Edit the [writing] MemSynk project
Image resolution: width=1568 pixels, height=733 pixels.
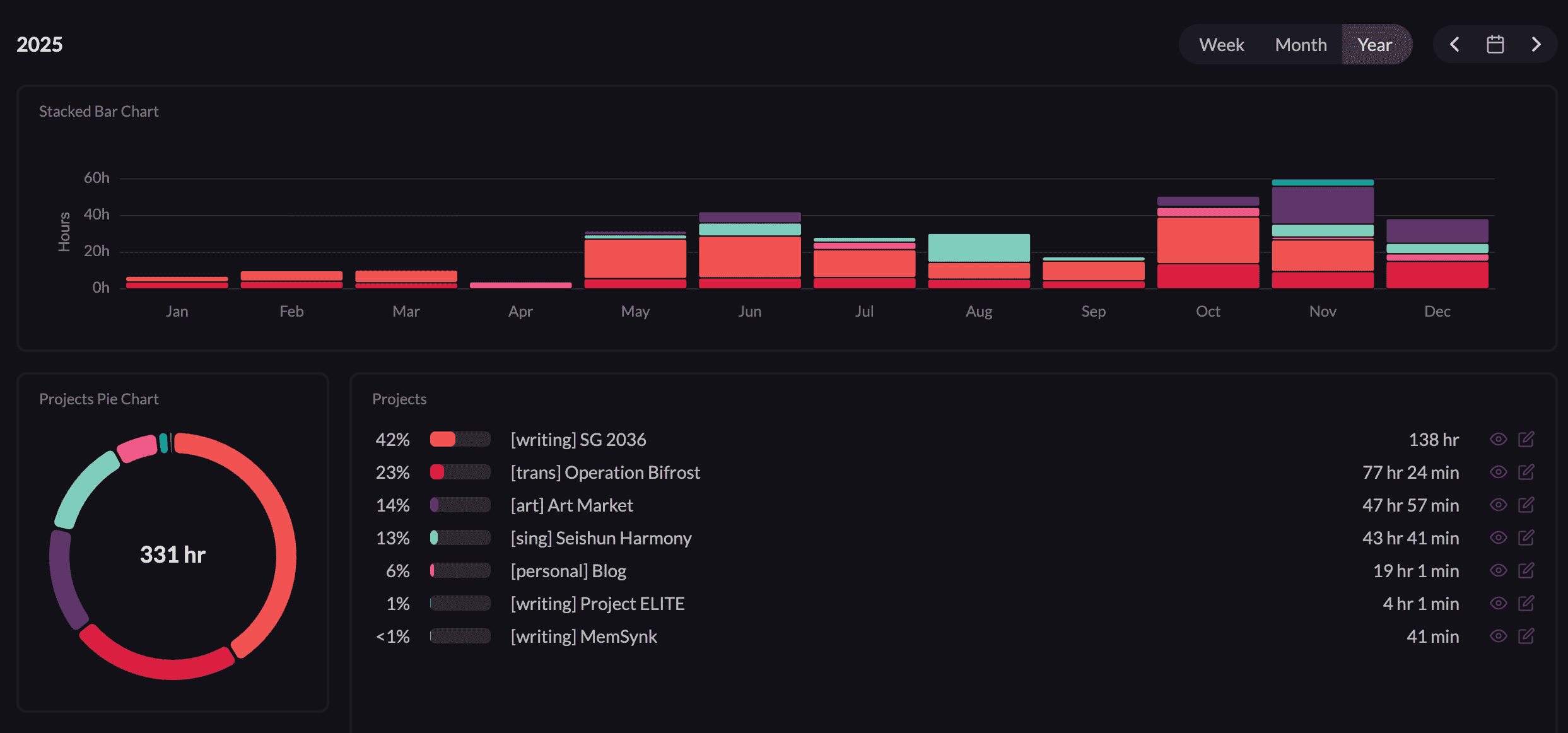click(1526, 636)
